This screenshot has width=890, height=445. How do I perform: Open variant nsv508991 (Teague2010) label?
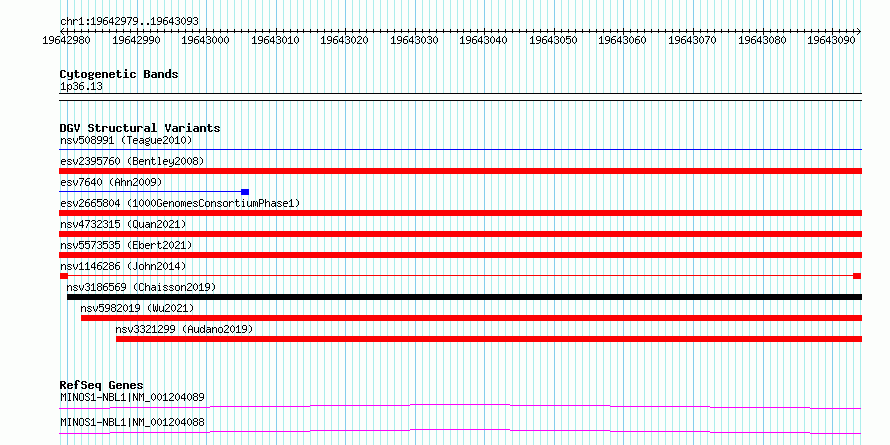coord(126,140)
